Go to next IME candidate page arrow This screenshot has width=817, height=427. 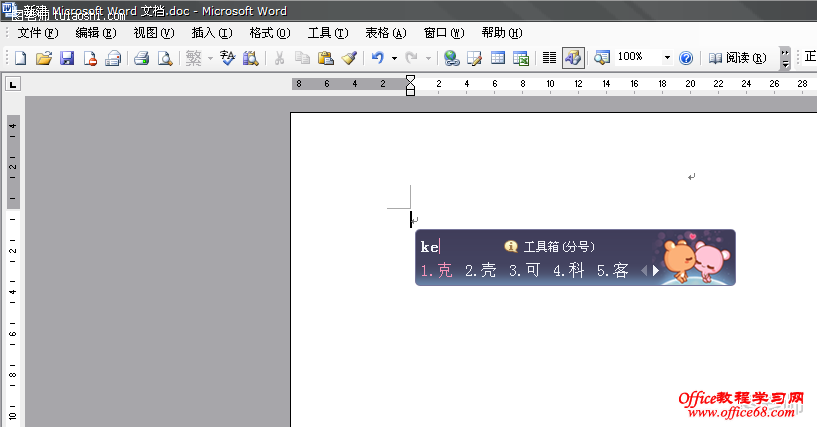[656, 270]
